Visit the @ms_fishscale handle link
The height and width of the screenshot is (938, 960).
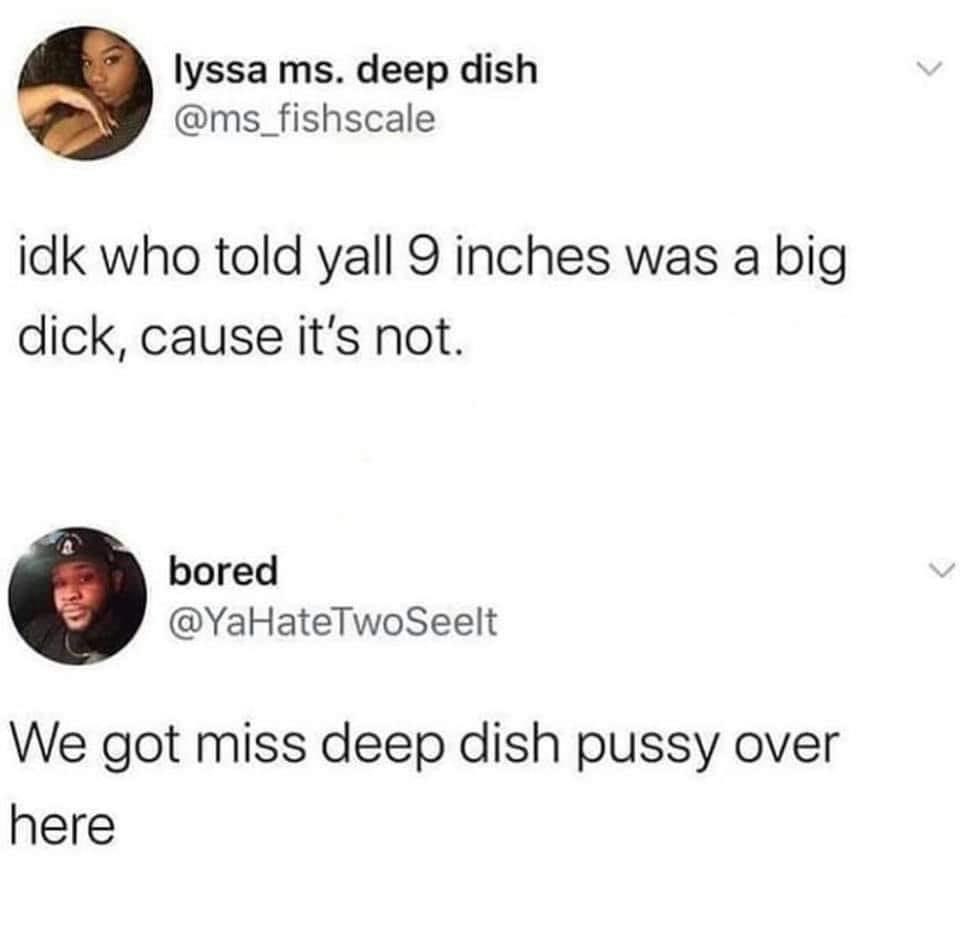(305, 118)
